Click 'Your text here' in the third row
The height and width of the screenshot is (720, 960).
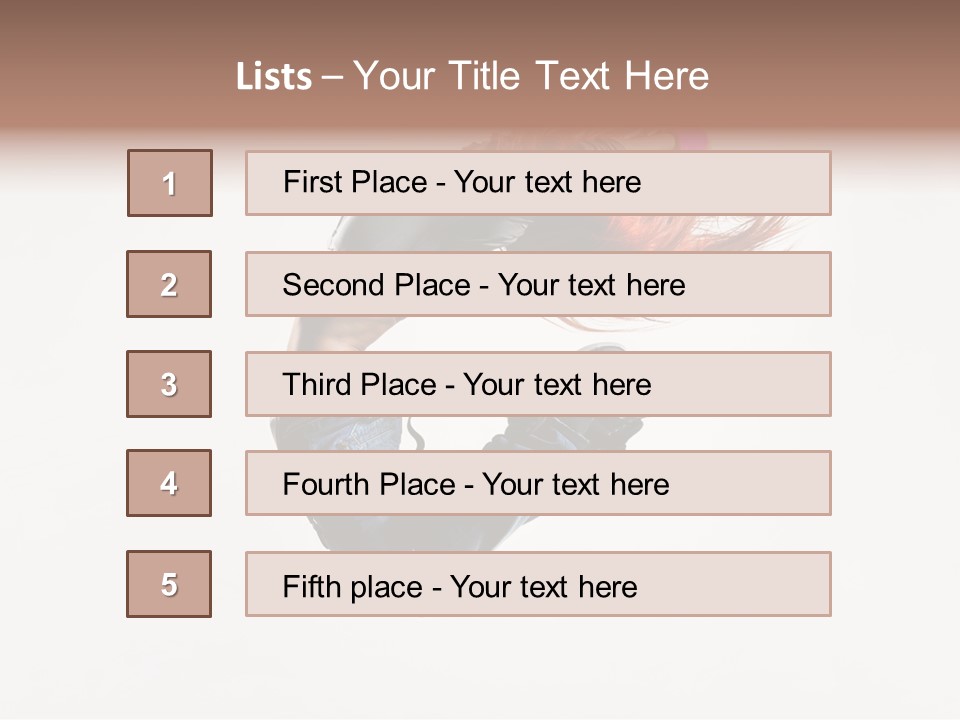(557, 385)
